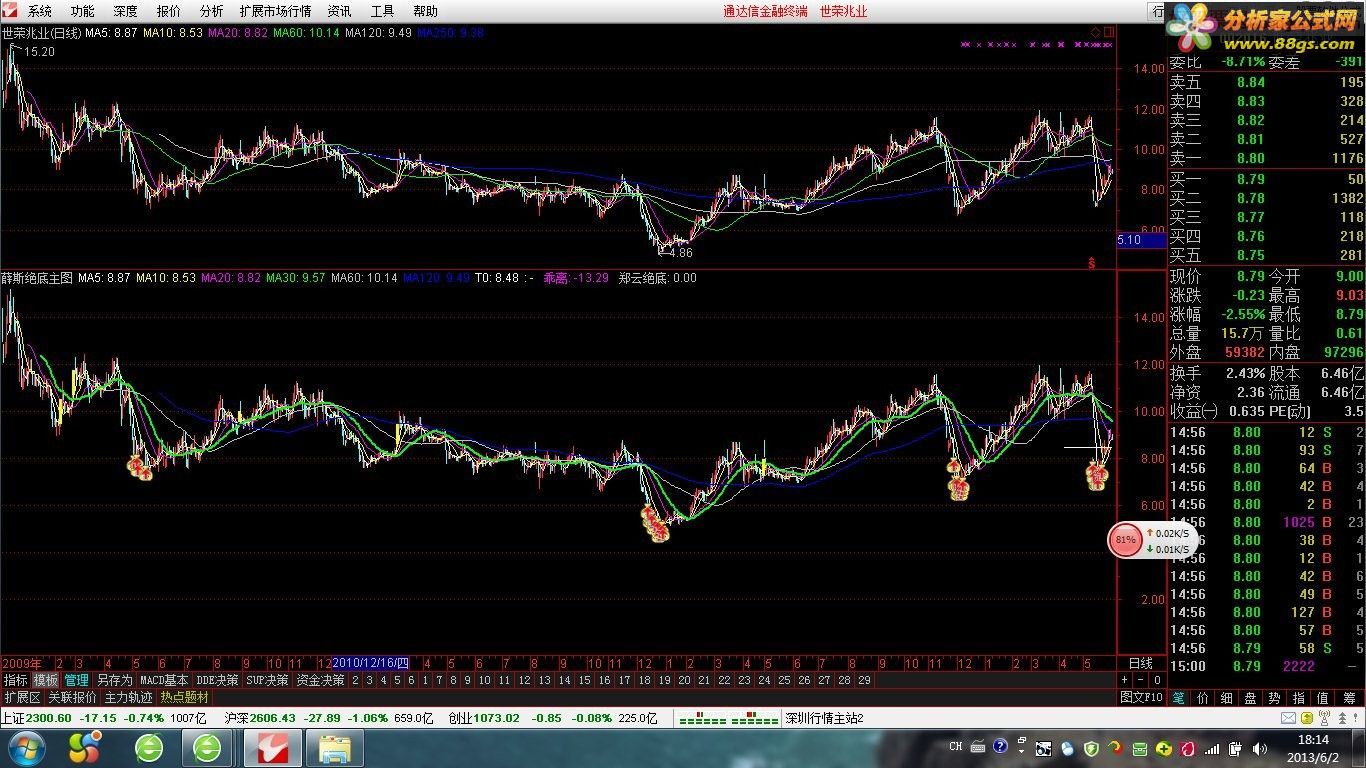
Task: Open the 帮助 menu
Action: pos(425,11)
